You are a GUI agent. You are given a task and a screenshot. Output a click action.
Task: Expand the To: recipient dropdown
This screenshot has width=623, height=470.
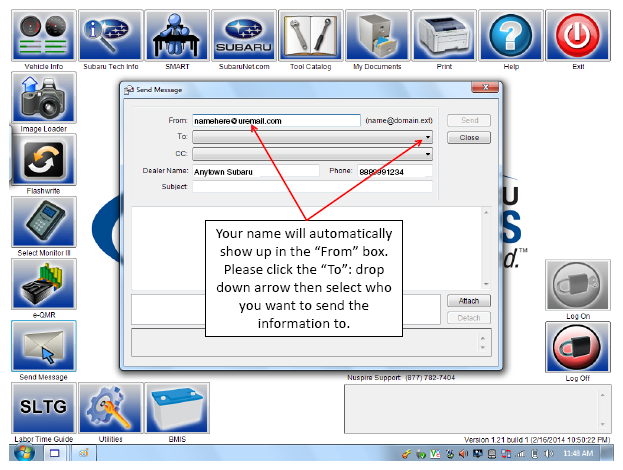pos(428,137)
